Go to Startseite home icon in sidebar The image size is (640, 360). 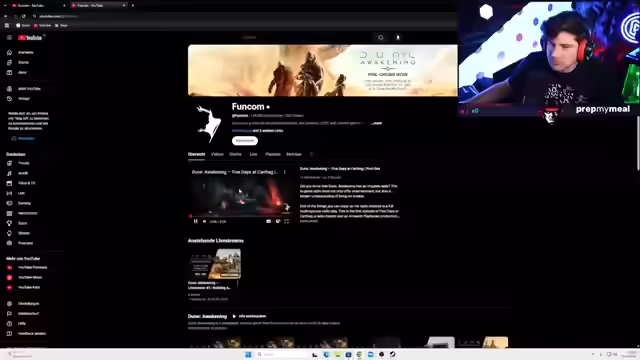pyautogui.click(x=9, y=52)
